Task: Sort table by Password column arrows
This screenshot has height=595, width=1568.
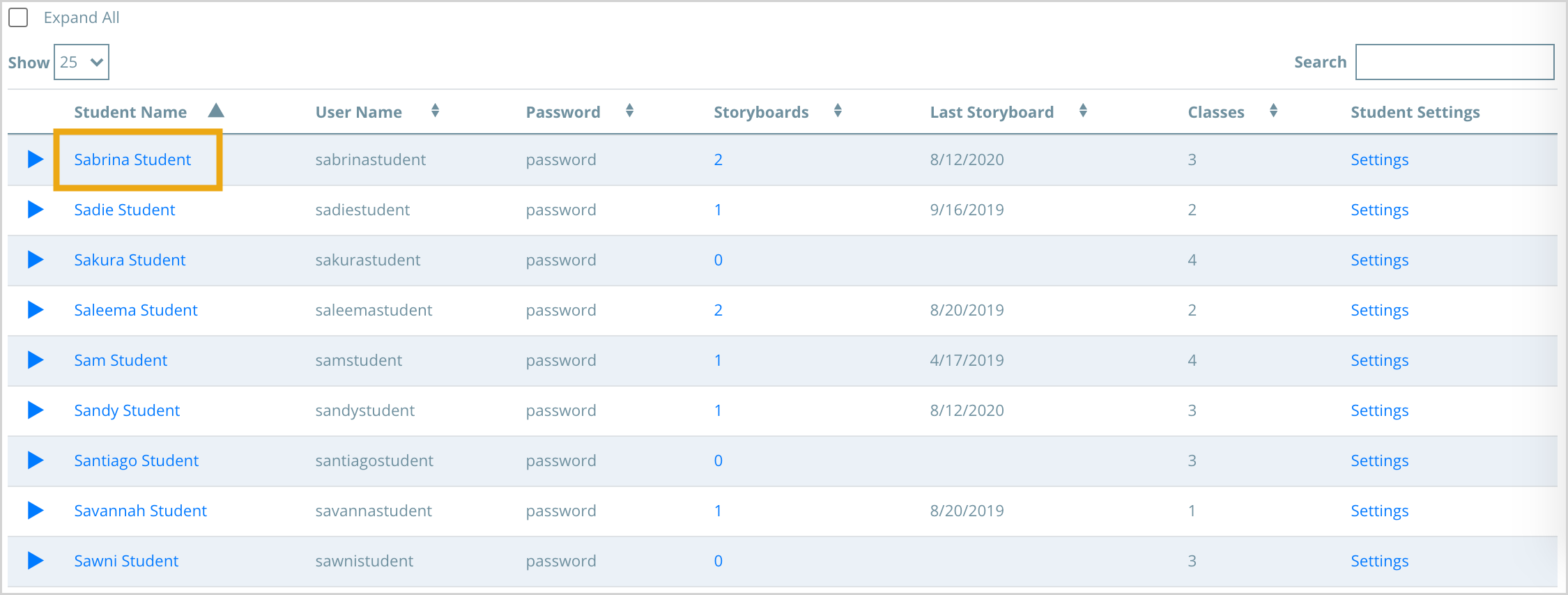Action: point(629,110)
